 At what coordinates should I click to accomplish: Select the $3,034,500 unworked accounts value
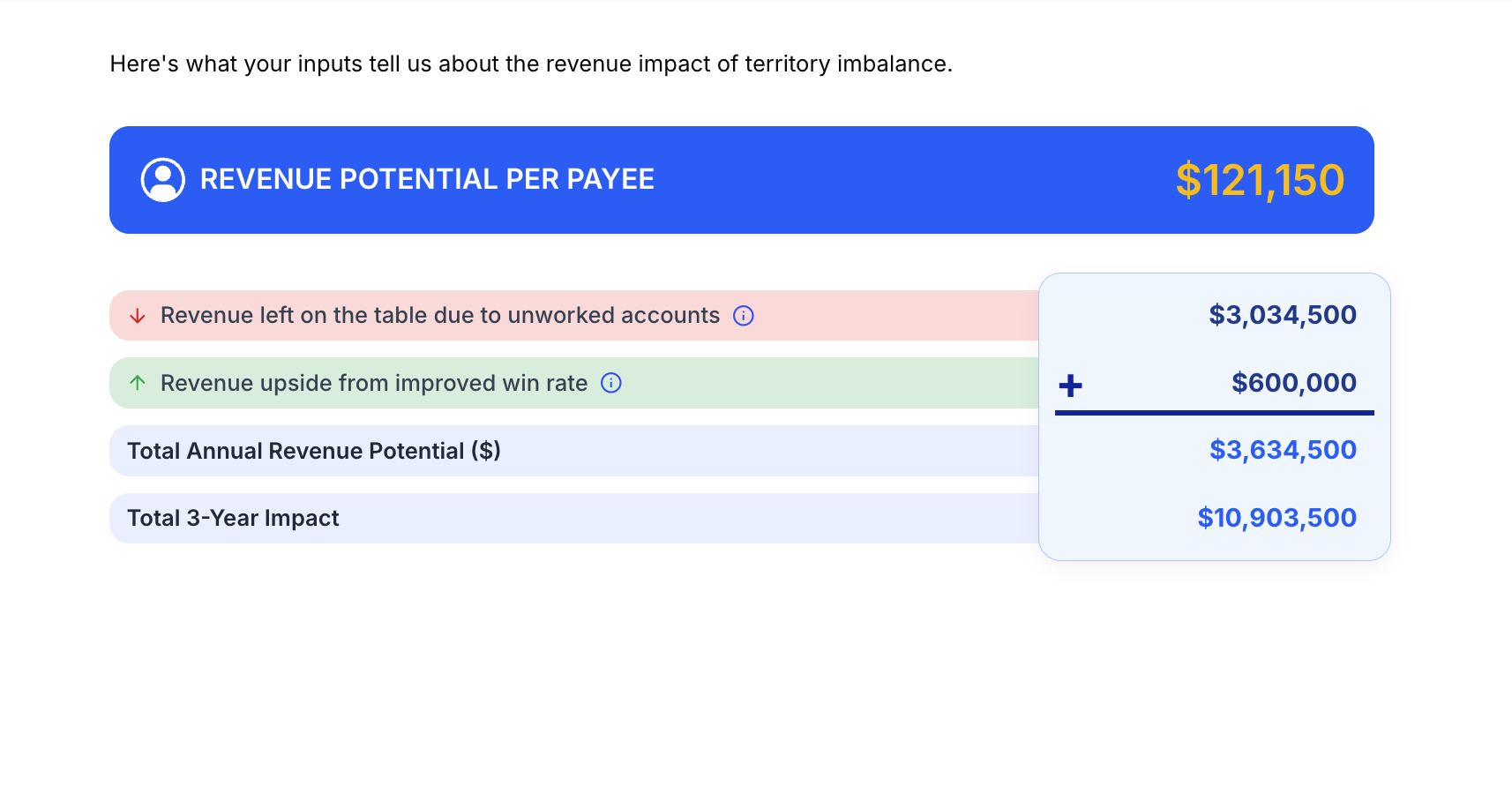coord(1283,315)
